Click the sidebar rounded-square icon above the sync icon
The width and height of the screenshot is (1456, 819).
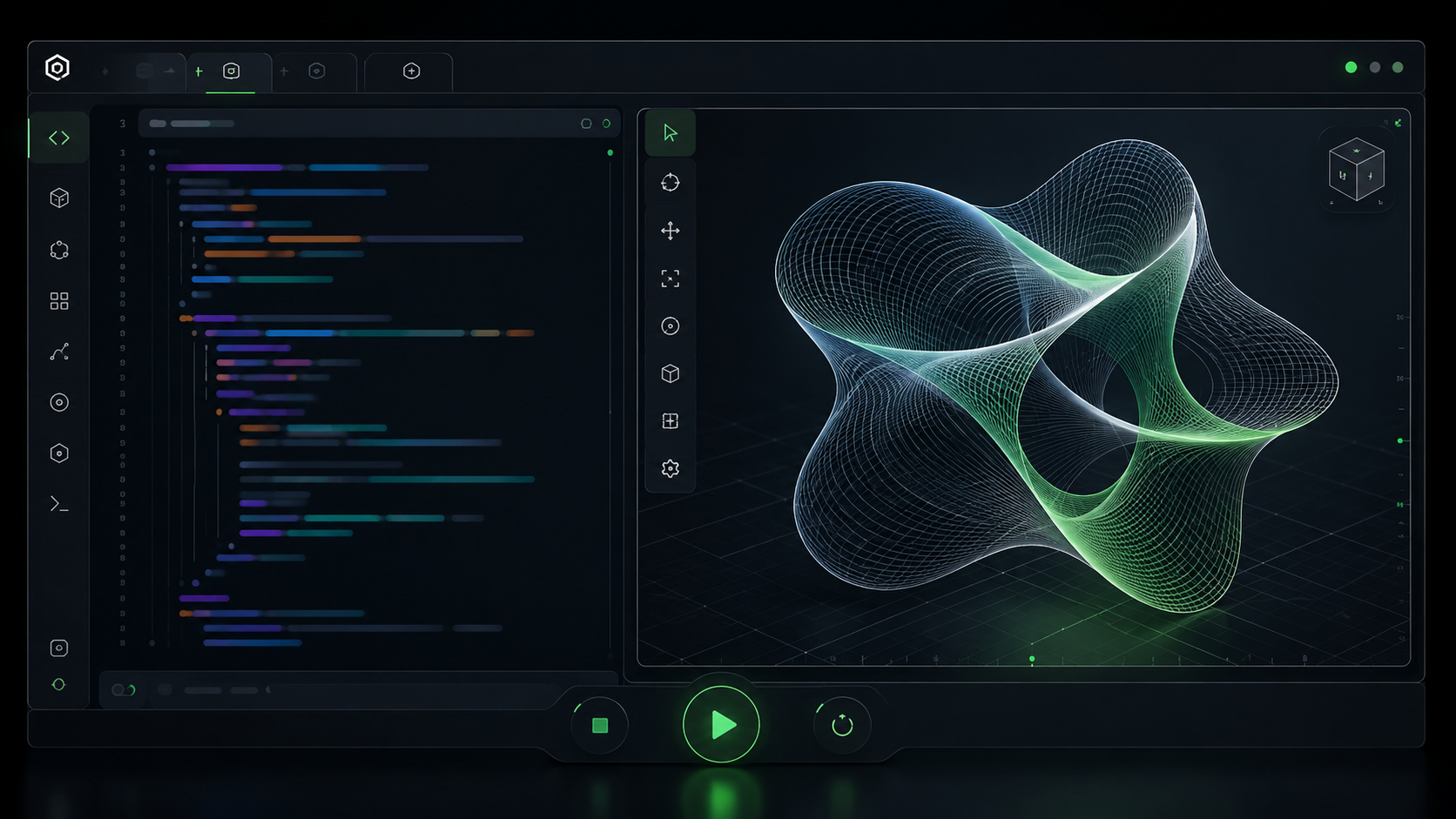[59, 648]
